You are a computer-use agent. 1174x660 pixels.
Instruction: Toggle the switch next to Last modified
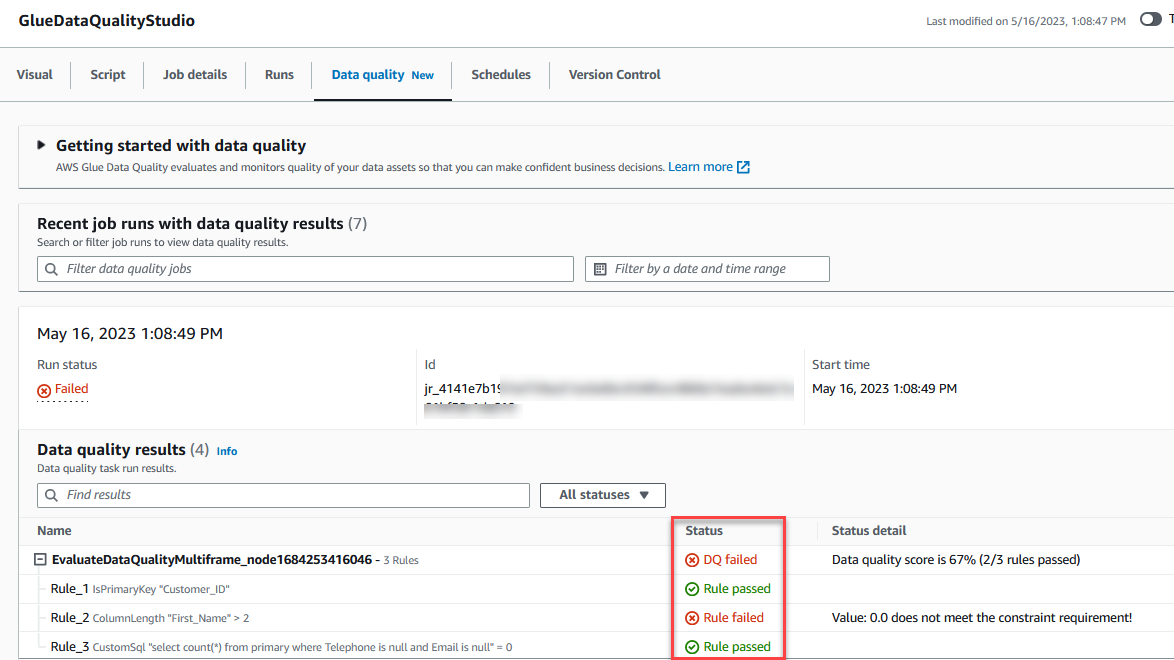tap(1151, 19)
